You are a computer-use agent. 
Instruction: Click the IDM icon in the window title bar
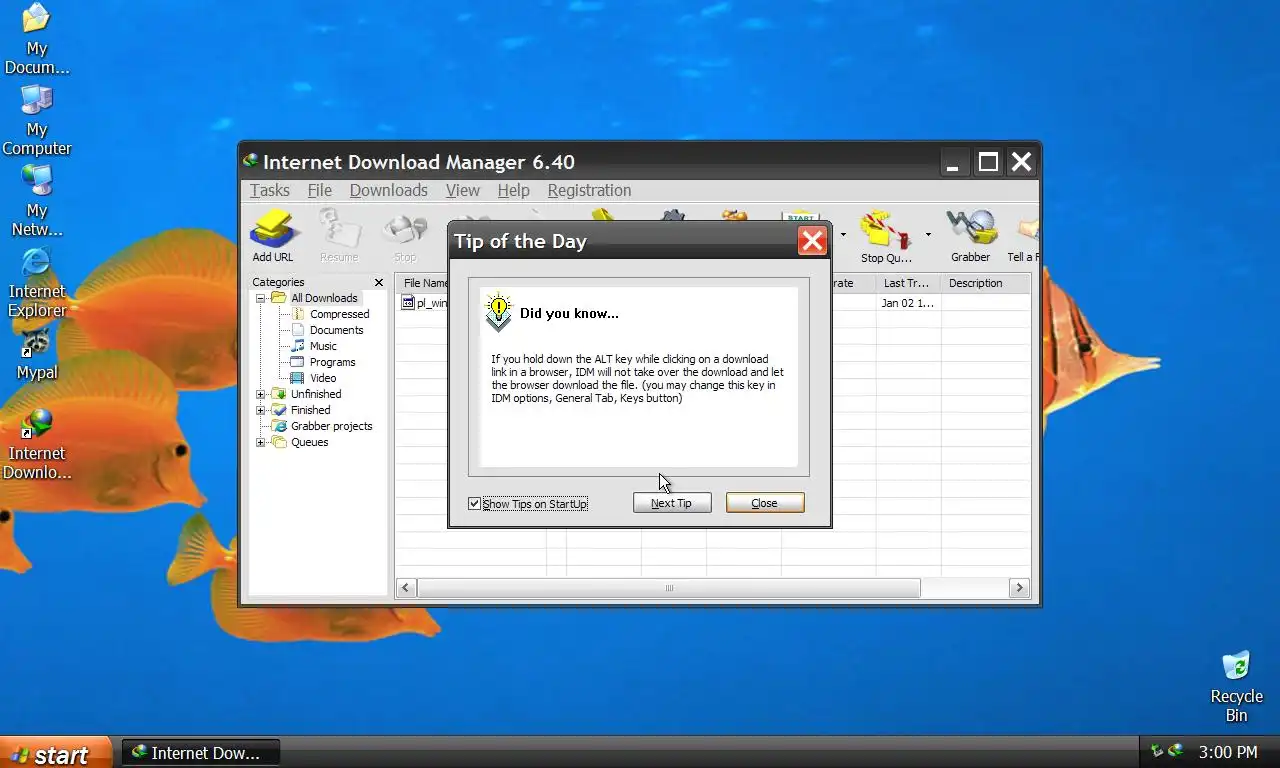click(251, 161)
